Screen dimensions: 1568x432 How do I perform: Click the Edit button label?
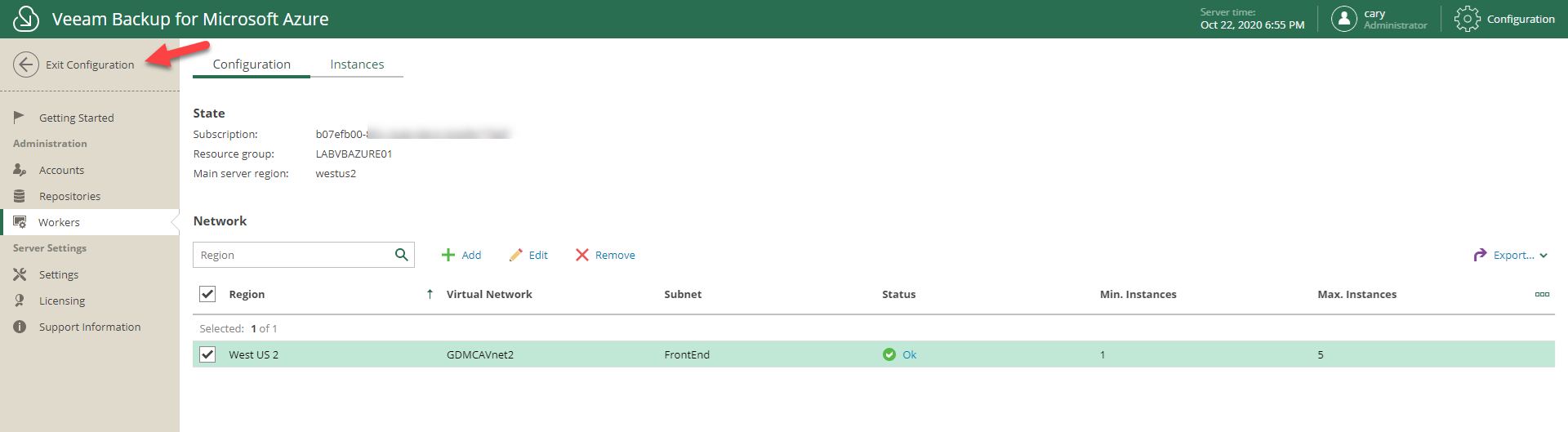click(x=538, y=255)
